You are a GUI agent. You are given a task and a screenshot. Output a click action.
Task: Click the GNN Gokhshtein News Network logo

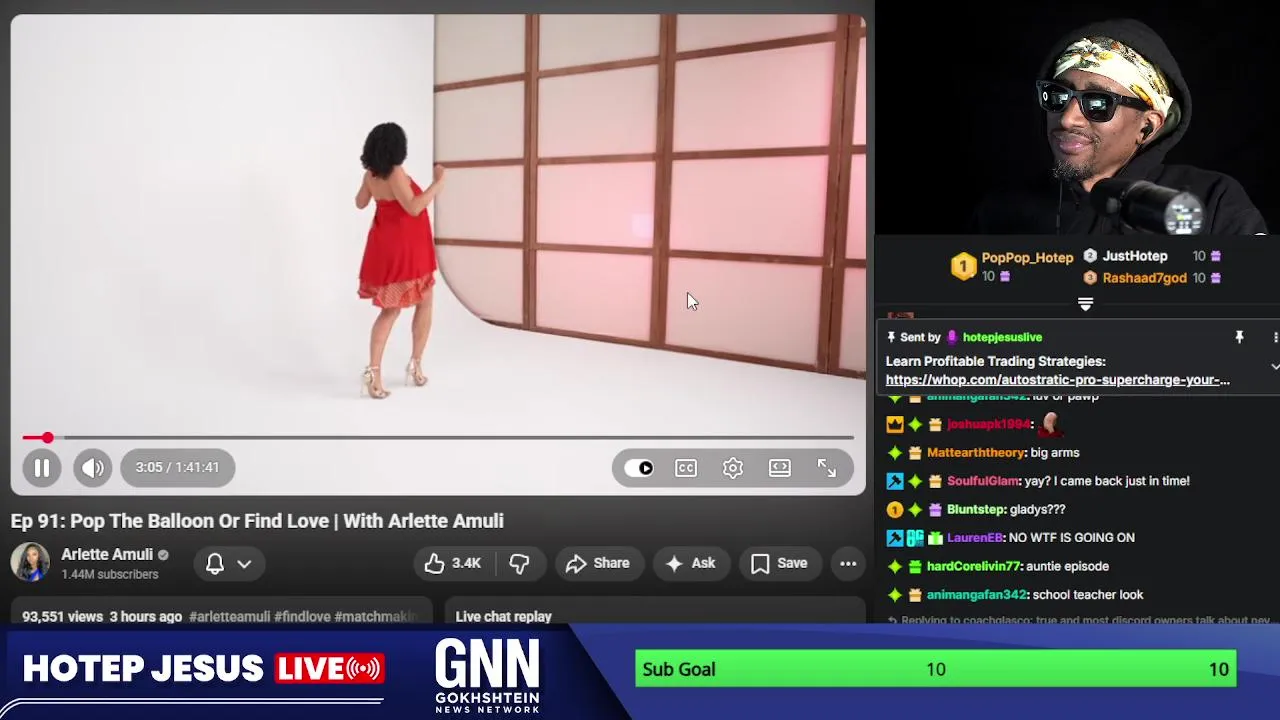[x=487, y=677]
